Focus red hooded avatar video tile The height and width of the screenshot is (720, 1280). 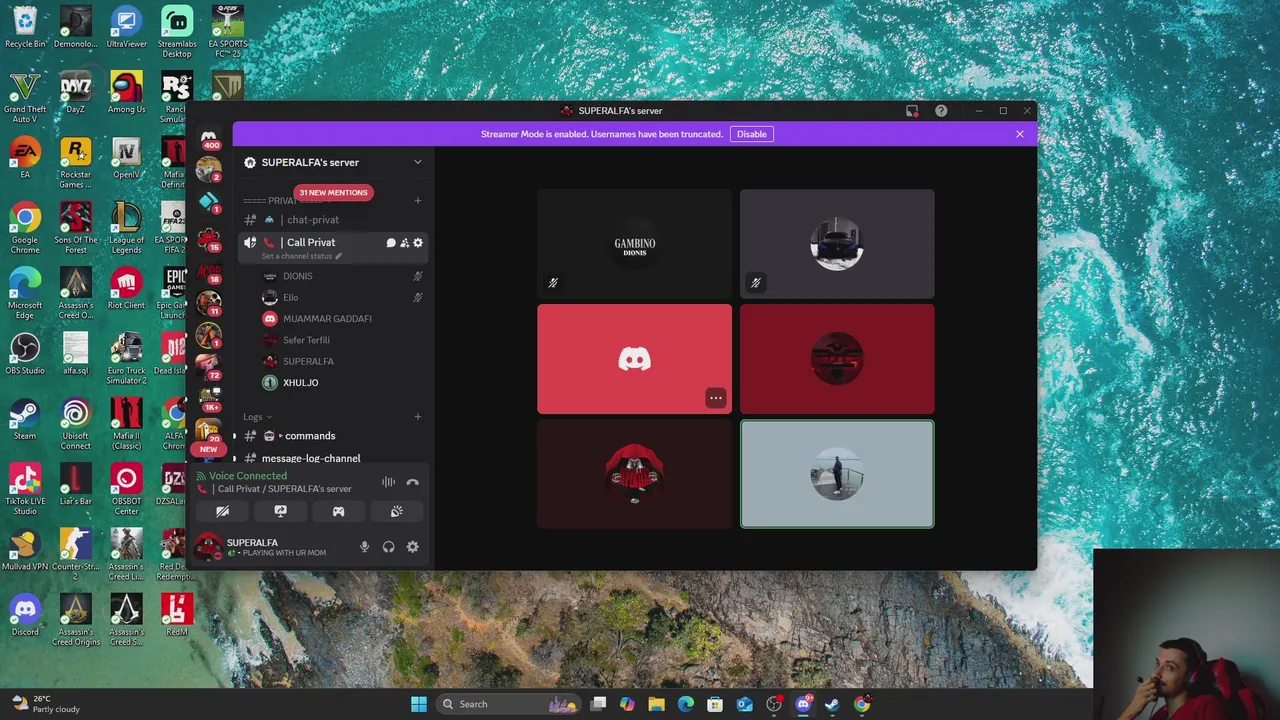pyautogui.click(x=634, y=474)
